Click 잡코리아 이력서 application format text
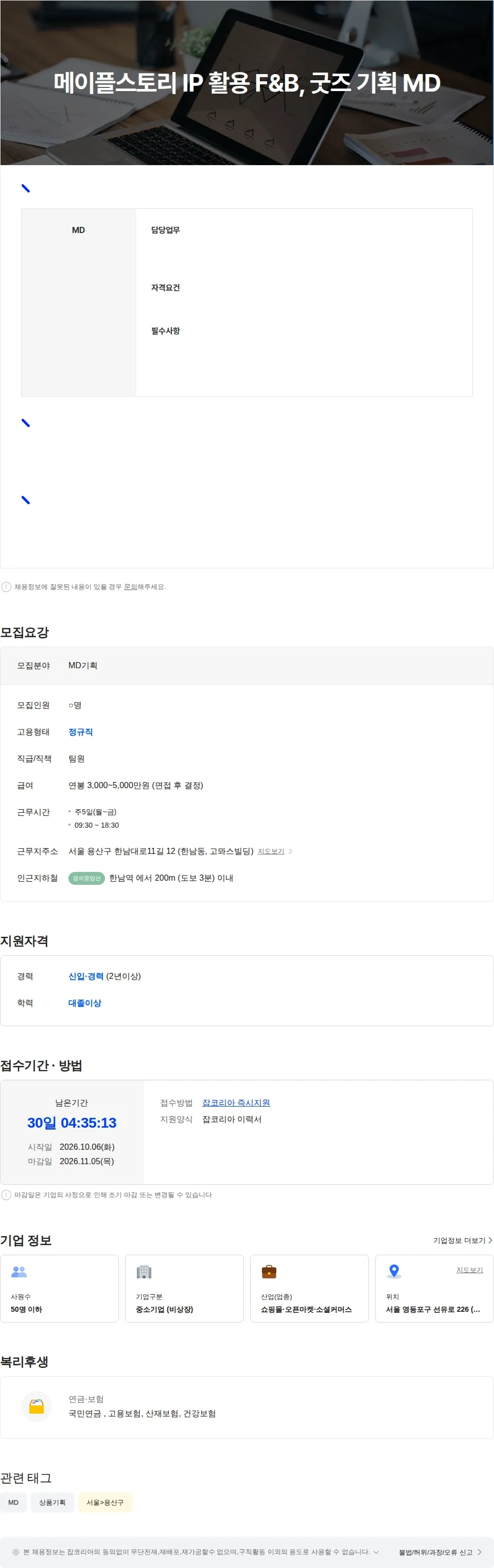 tap(232, 1119)
